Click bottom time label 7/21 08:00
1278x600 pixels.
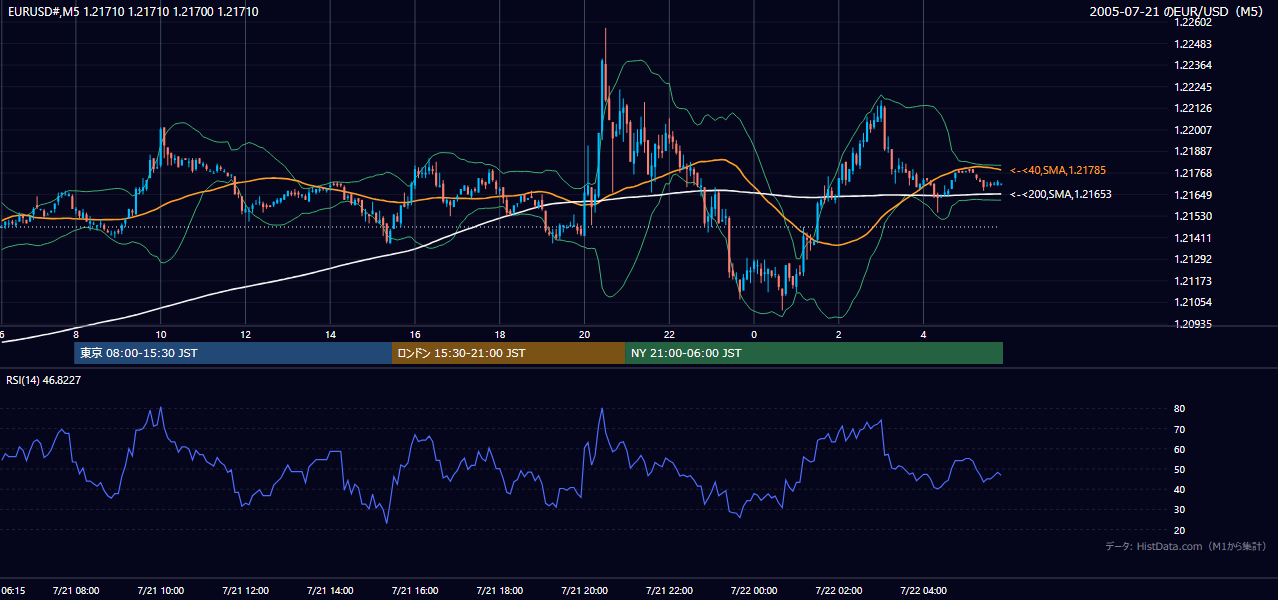[x=76, y=590]
